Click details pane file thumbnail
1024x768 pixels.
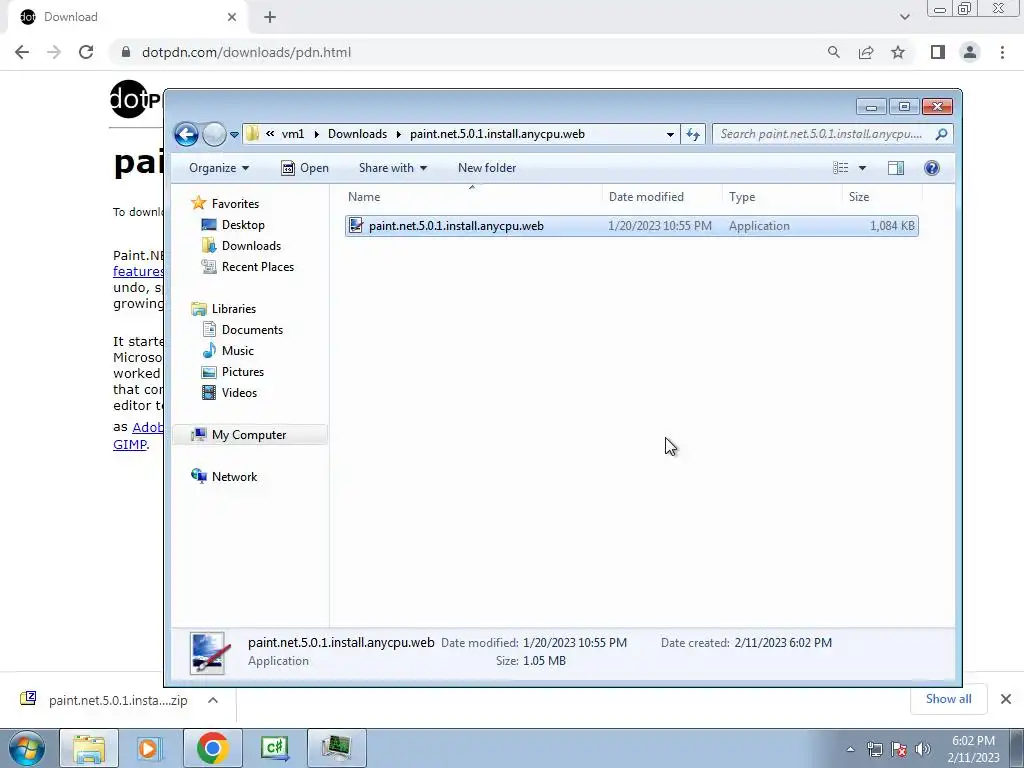[208, 652]
